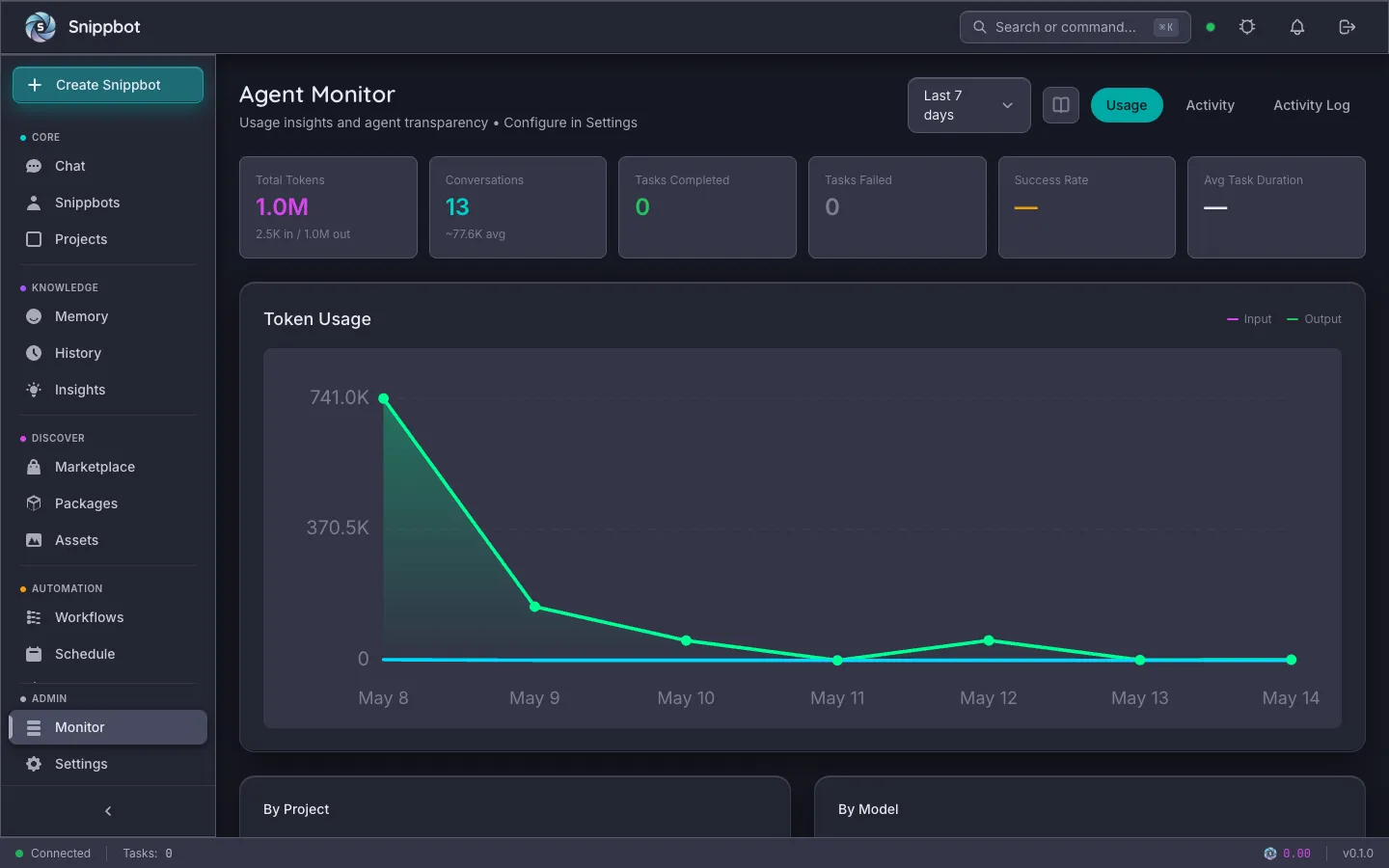Open the Projects sidebar item
The image size is (1389, 868).
tap(108, 239)
